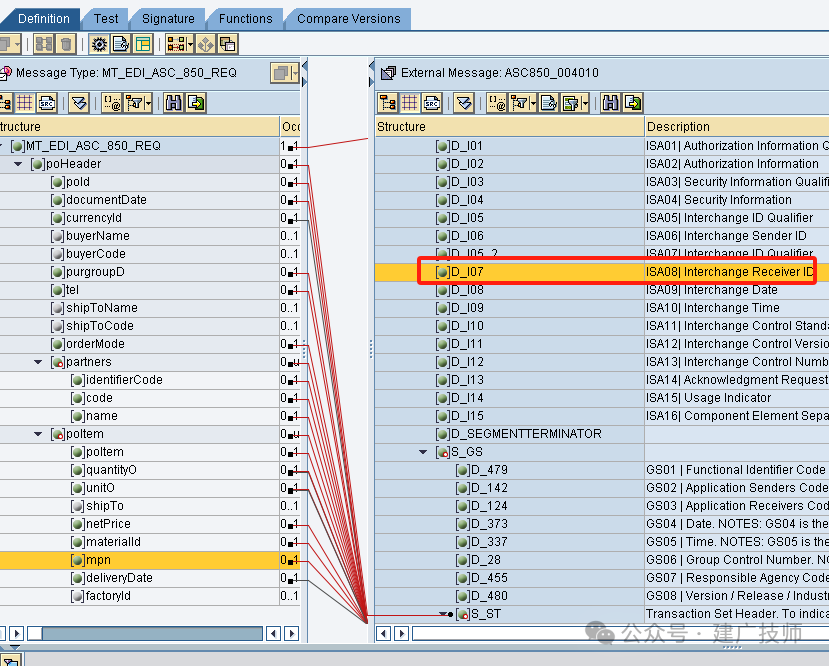Screen dimensions: 829x666
Task: Collapse the poItem parent node
Action: click(x=38, y=434)
